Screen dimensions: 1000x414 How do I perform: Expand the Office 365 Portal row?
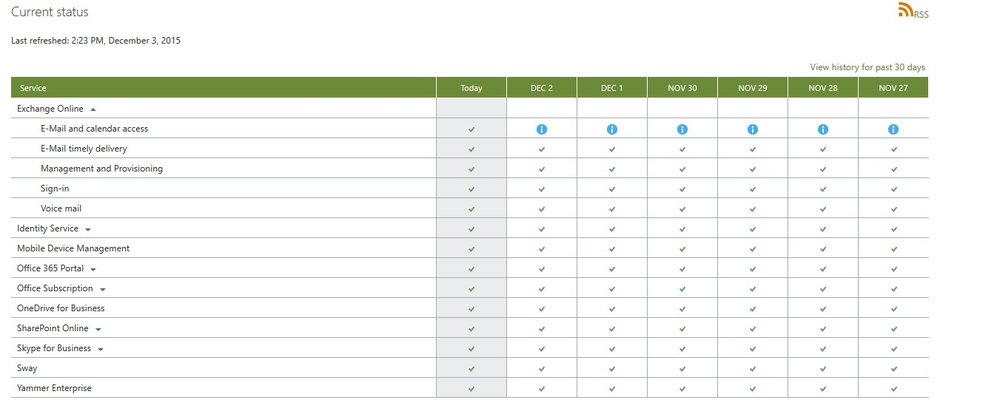93,269
